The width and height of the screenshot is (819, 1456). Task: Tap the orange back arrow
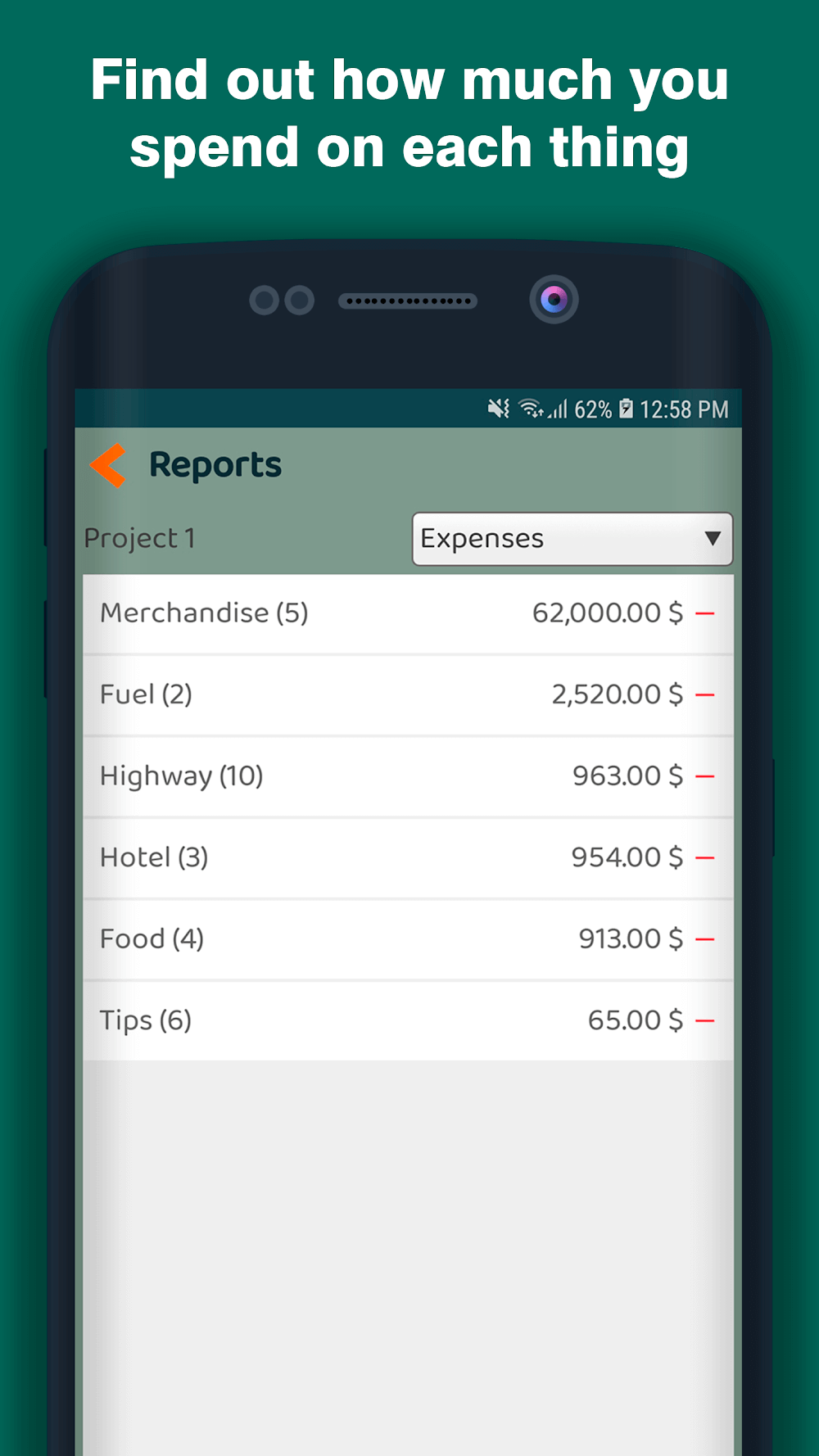108,465
